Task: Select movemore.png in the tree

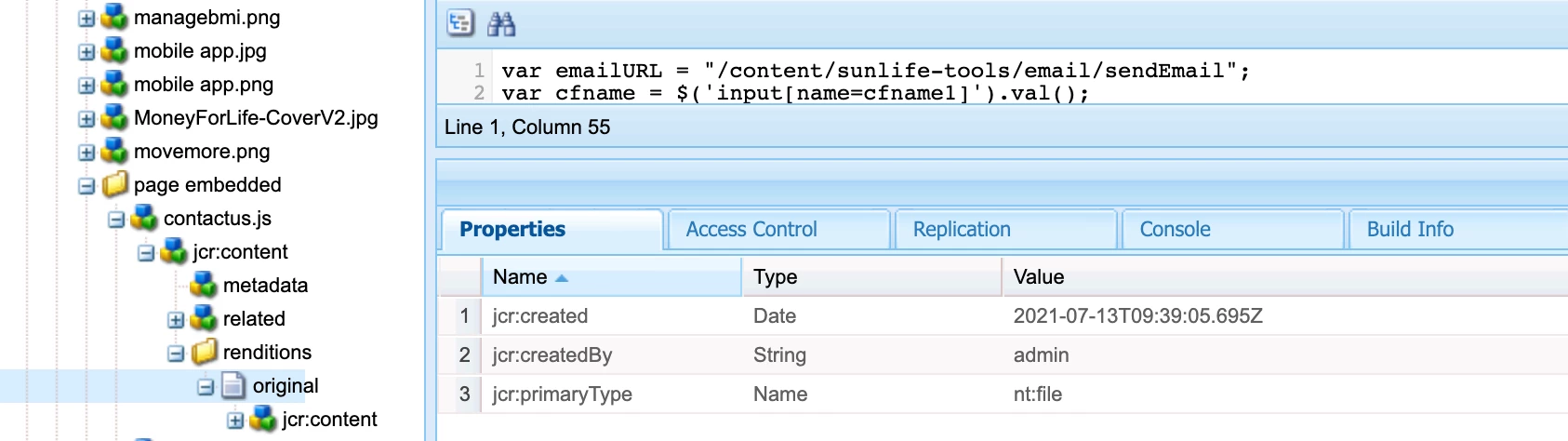Action: click(x=202, y=152)
